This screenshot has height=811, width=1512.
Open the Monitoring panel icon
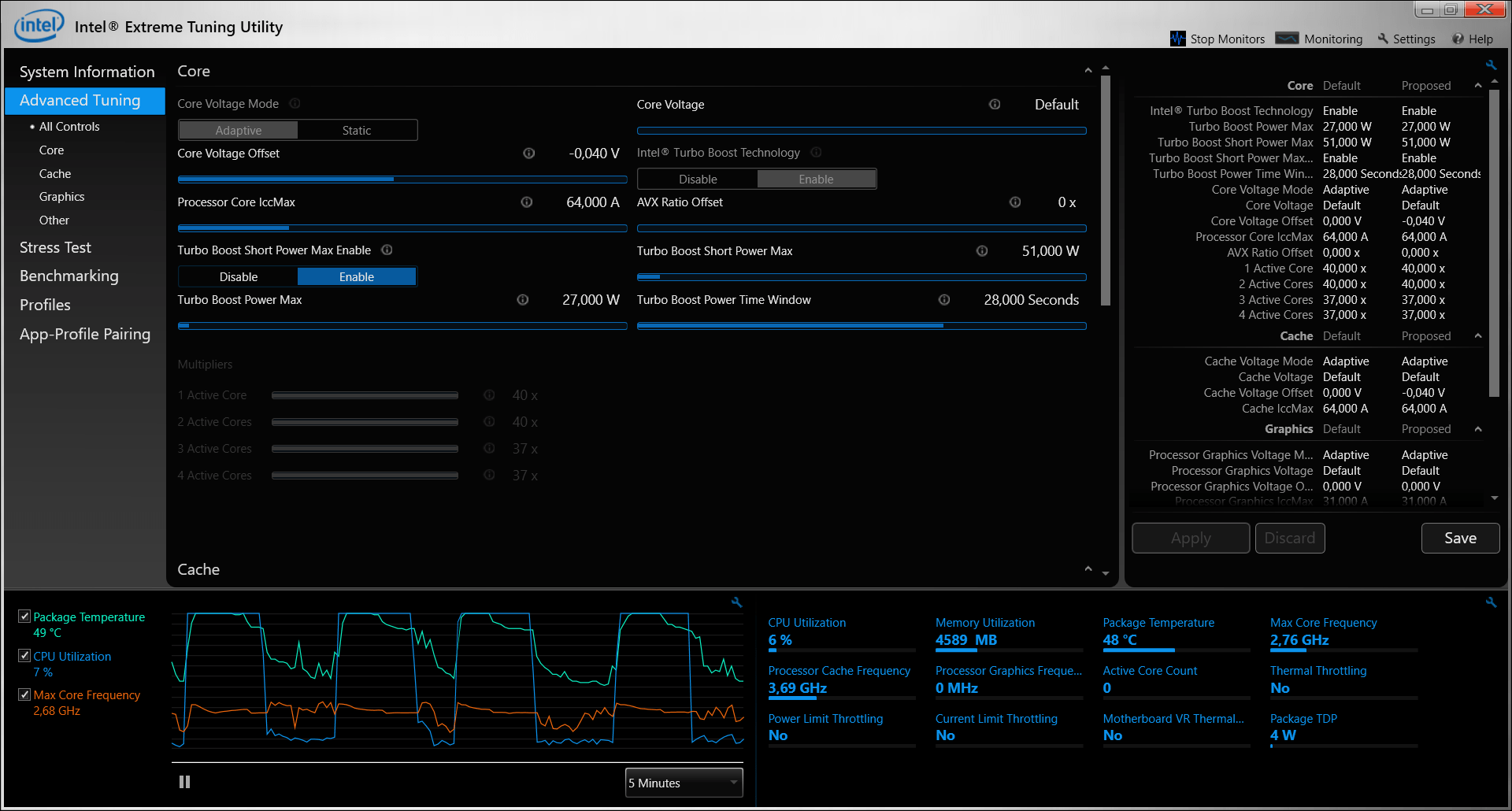[1287, 38]
